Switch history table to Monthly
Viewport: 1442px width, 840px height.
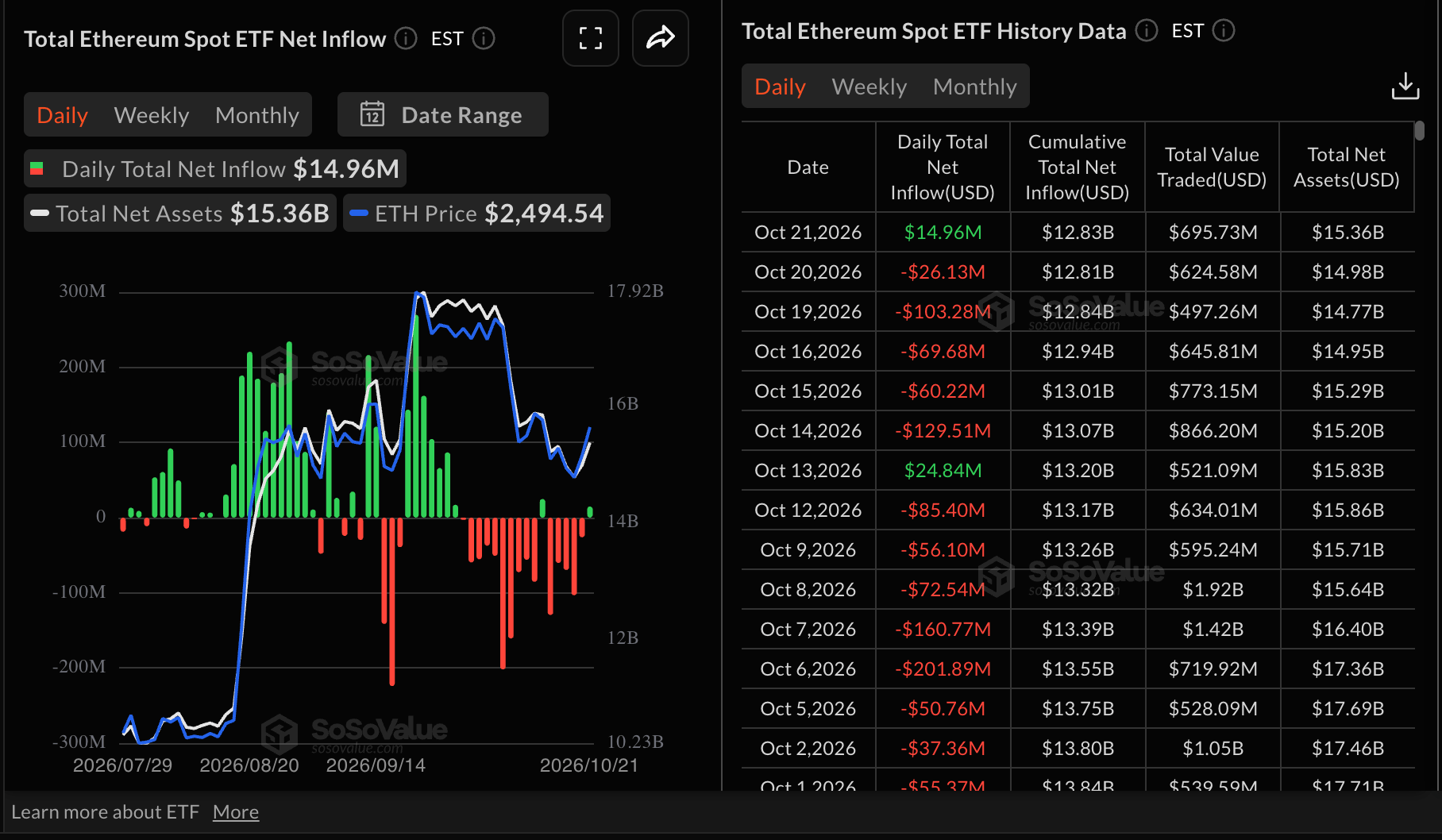tap(975, 87)
